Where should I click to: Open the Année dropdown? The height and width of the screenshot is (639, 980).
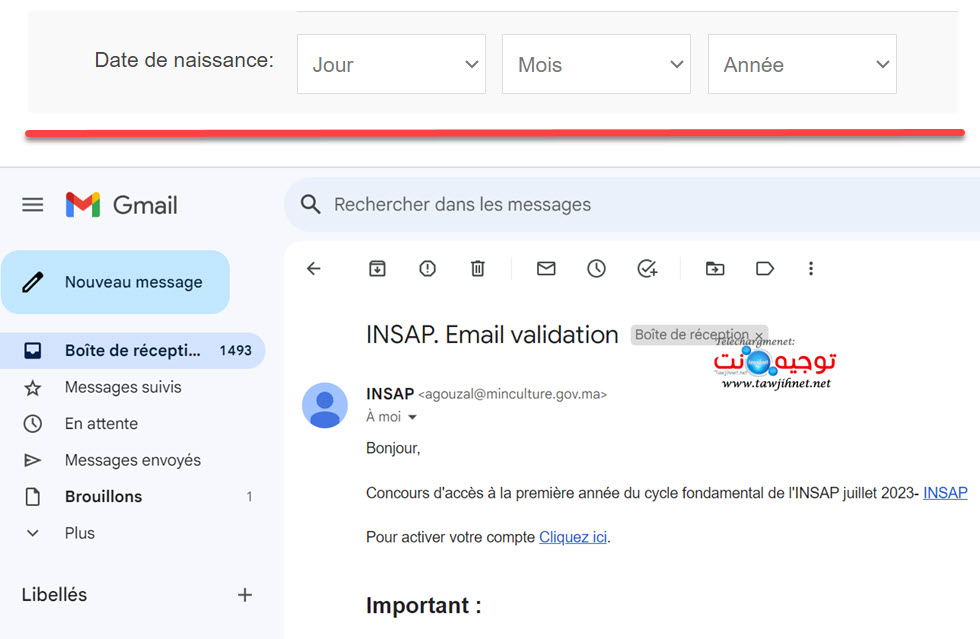click(801, 64)
